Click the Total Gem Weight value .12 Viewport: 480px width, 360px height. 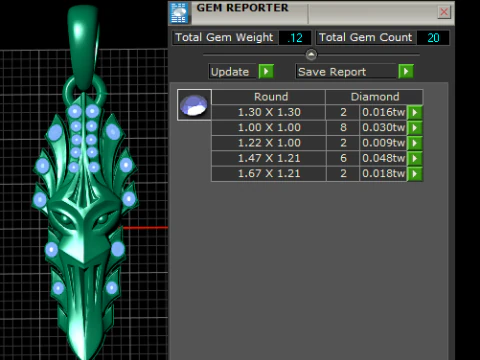tap(295, 38)
